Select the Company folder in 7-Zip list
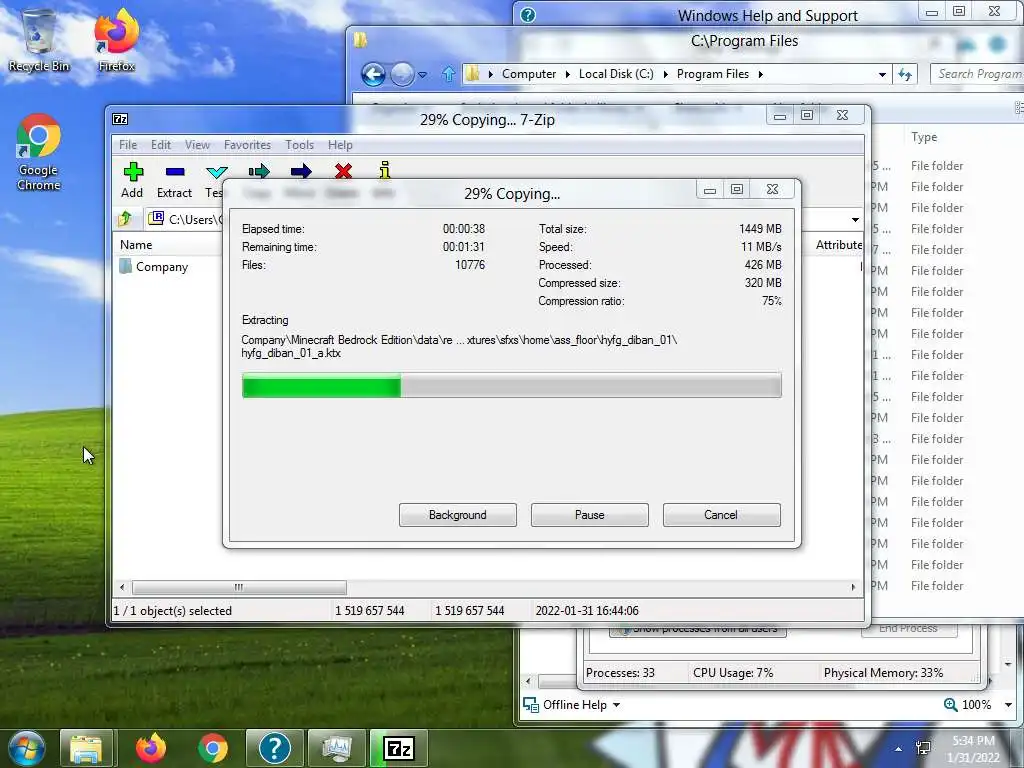 [x=155, y=267]
